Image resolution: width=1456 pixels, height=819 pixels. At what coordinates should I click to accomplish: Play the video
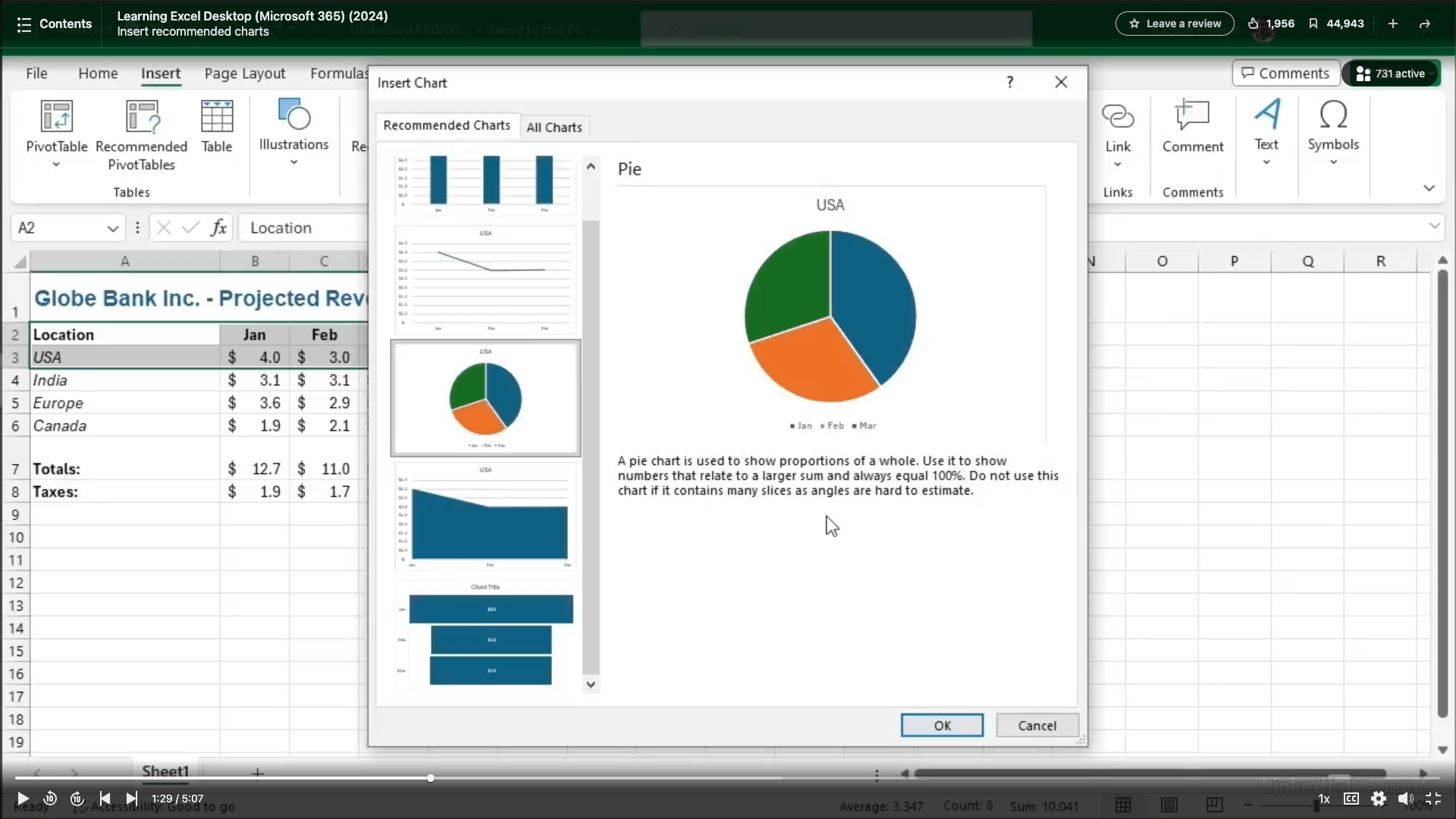(23, 799)
